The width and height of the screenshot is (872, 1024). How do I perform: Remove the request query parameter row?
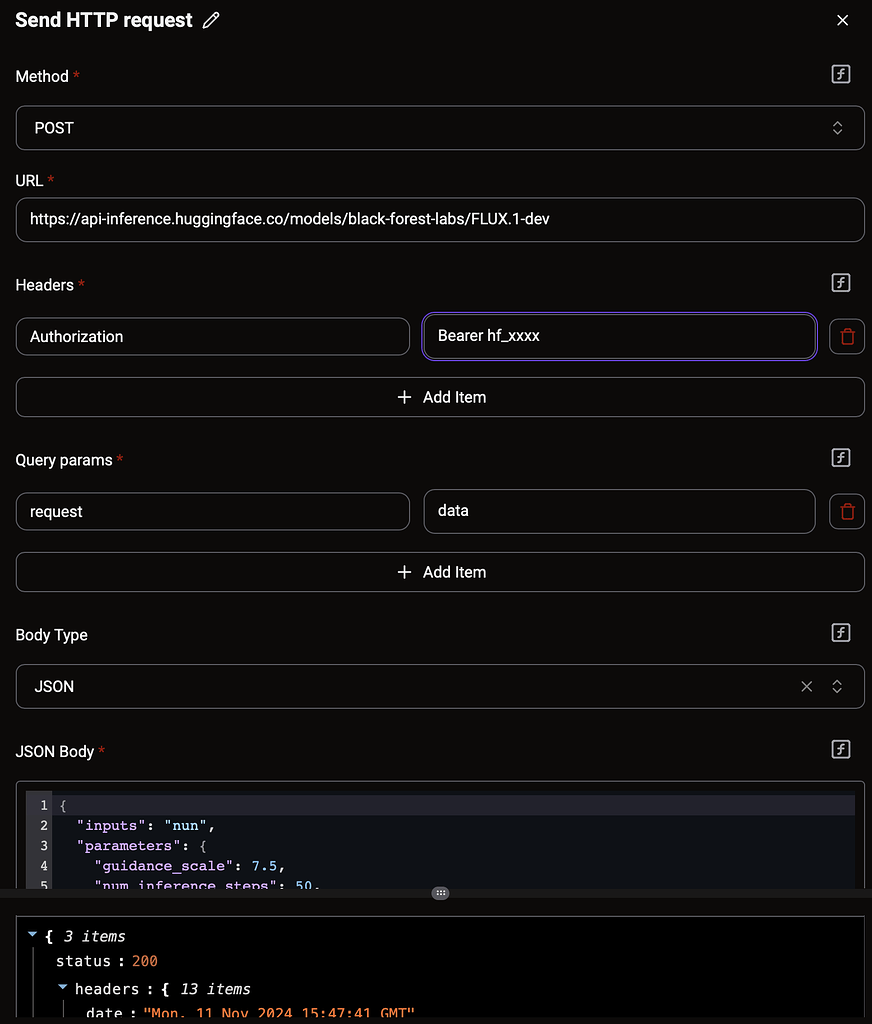click(846, 511)
